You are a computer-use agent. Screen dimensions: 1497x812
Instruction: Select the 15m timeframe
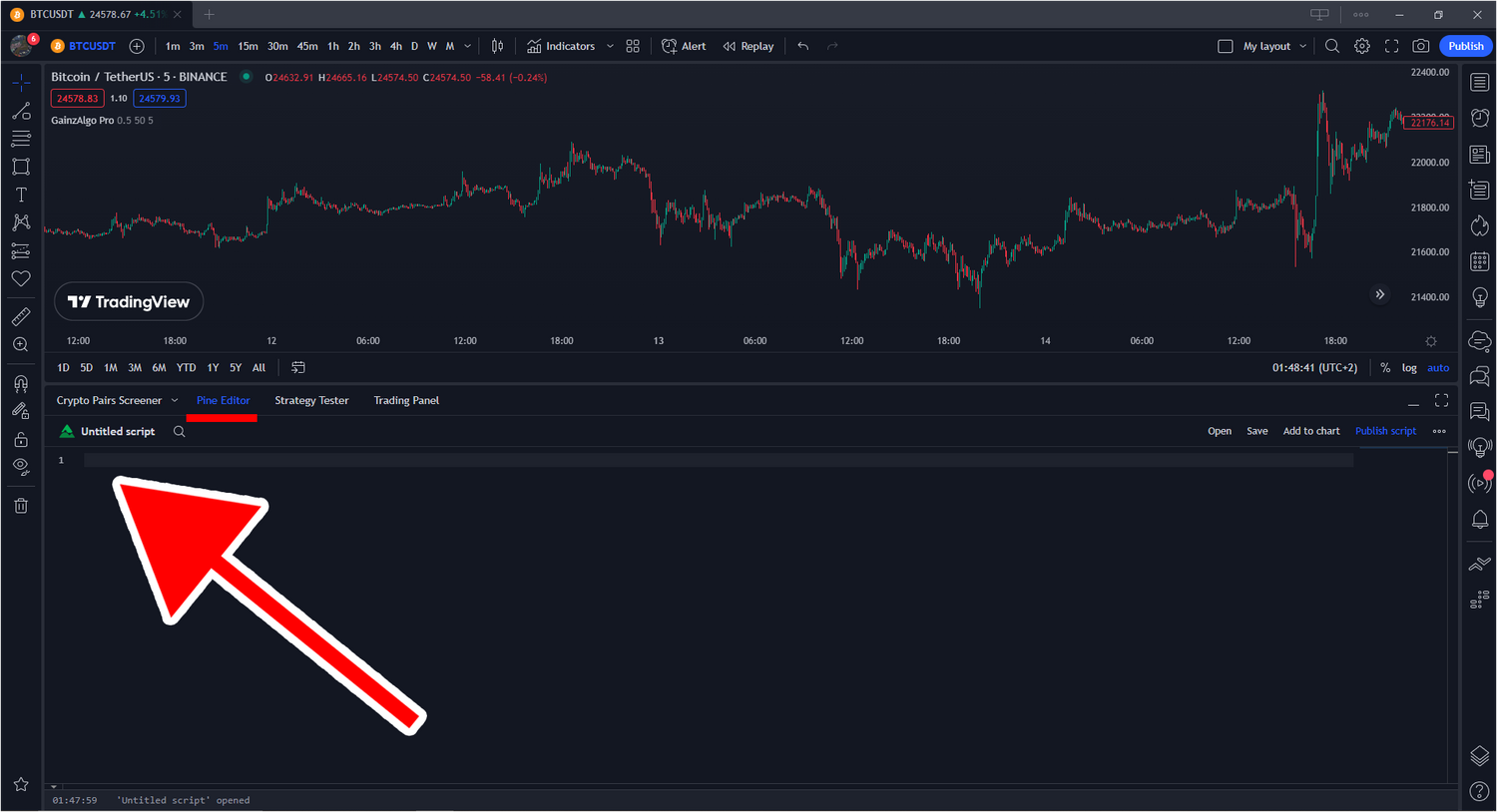point(248,46)
